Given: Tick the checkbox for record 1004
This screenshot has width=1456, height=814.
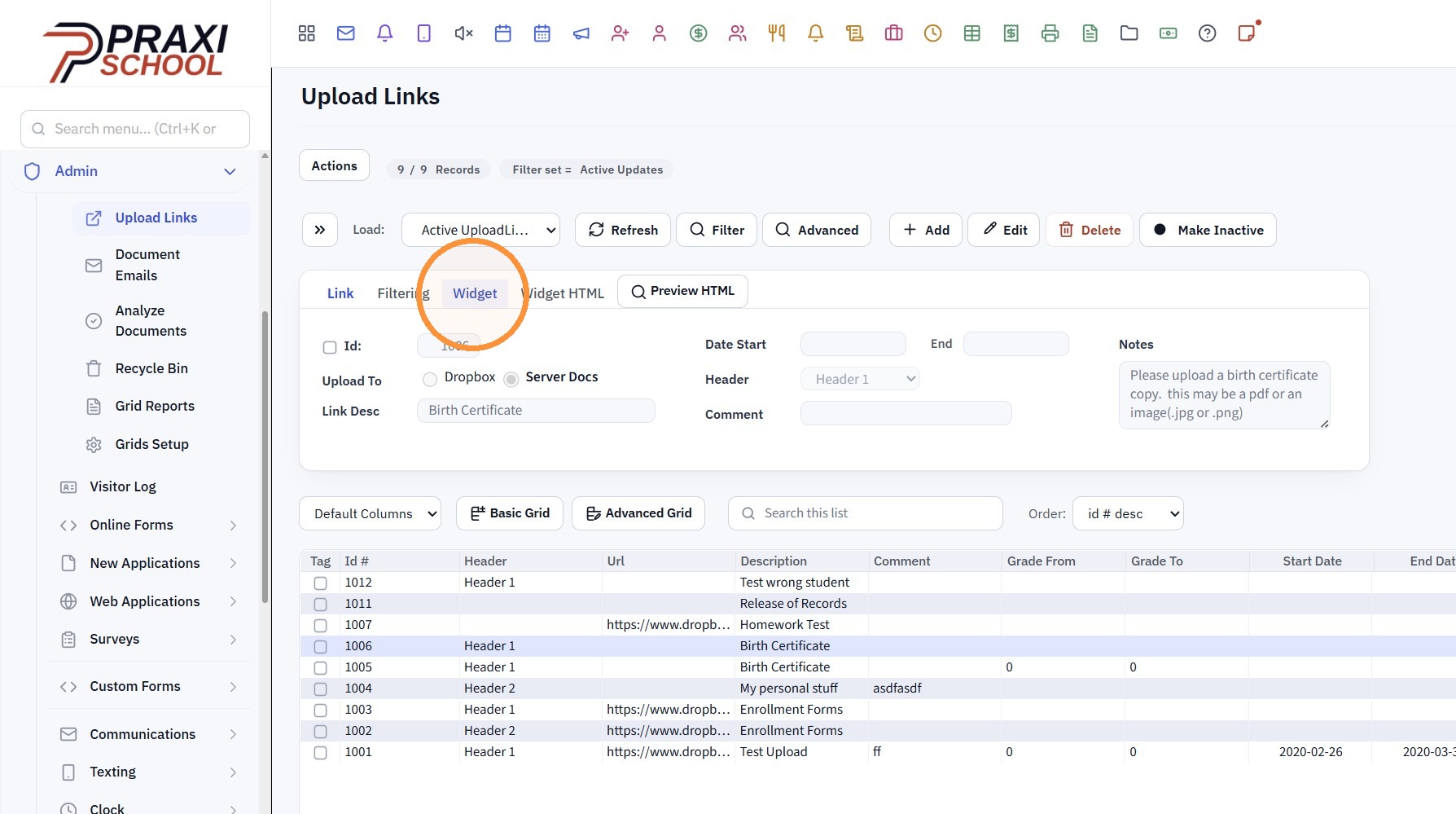Looking at the screenshot, I should [320, 689].
